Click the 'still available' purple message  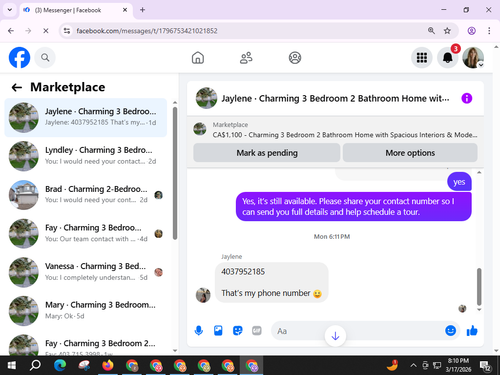pos(353,207)
